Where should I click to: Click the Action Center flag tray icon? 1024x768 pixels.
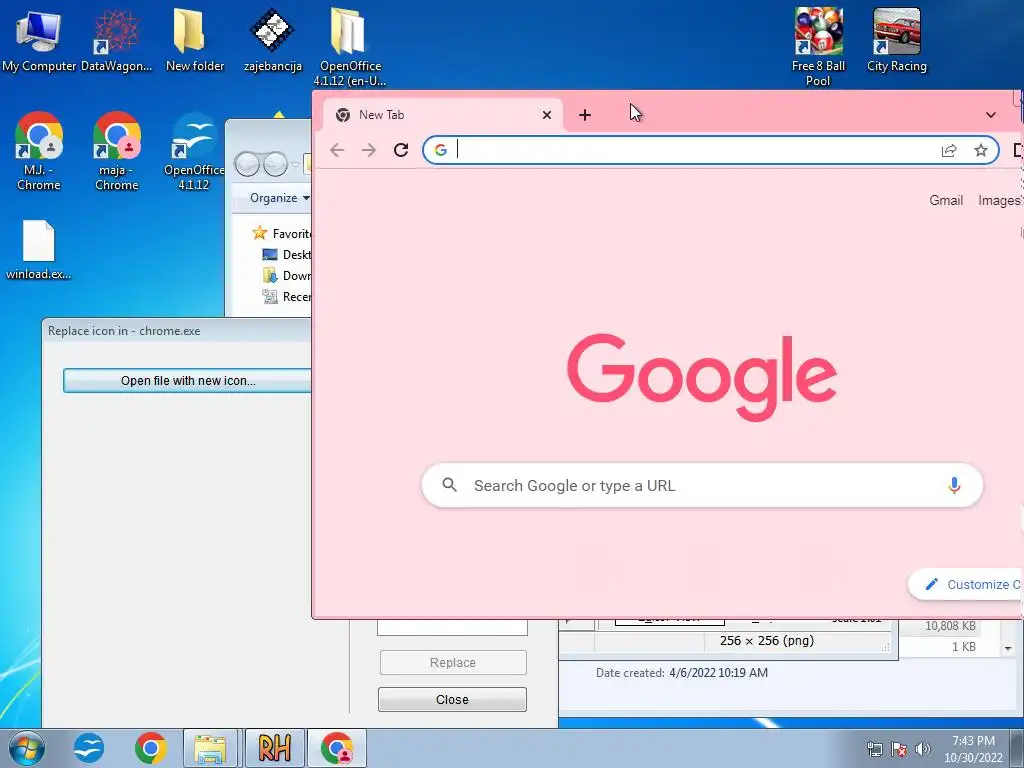click(x=899, y=749)
